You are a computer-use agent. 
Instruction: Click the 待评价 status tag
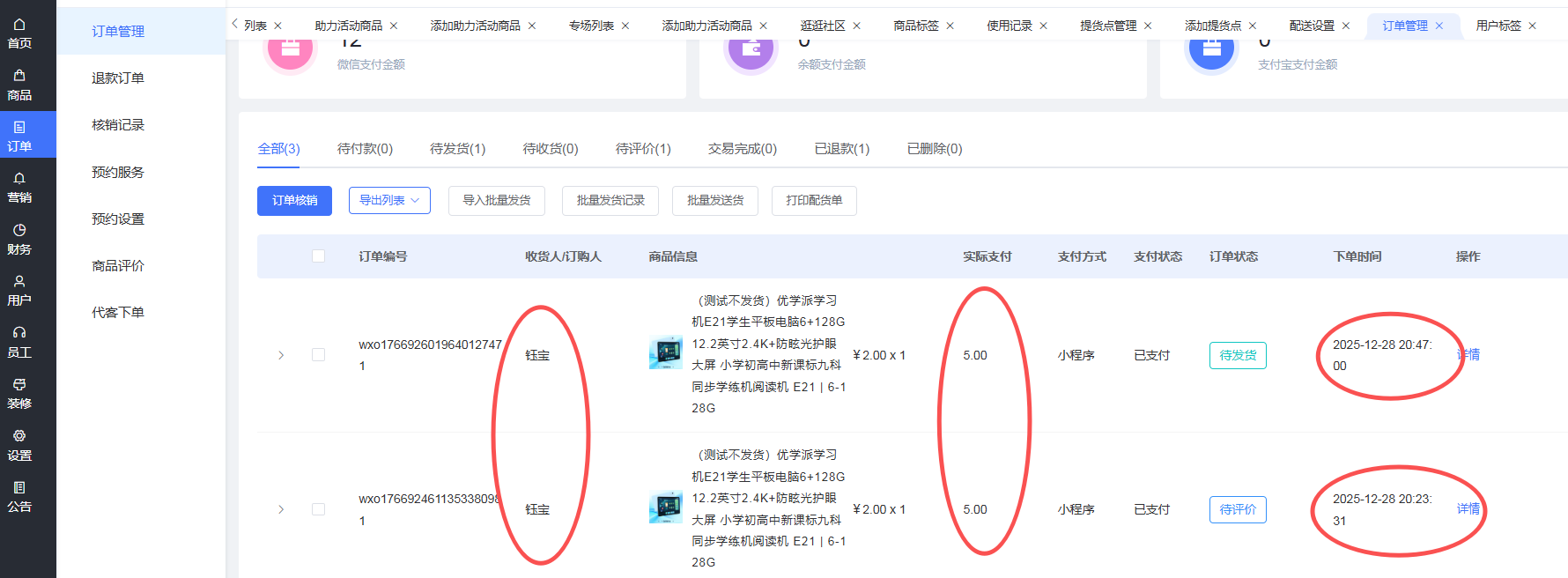pos(1238,509)
